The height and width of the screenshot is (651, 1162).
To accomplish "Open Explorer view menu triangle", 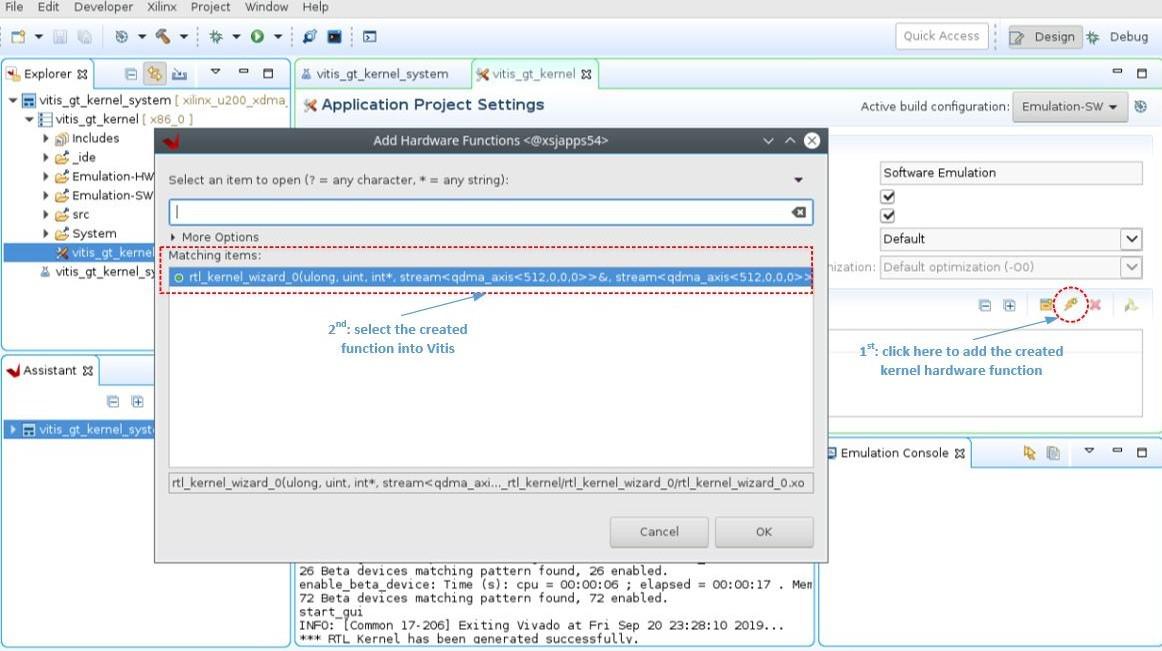I will (x=215, y=72).
